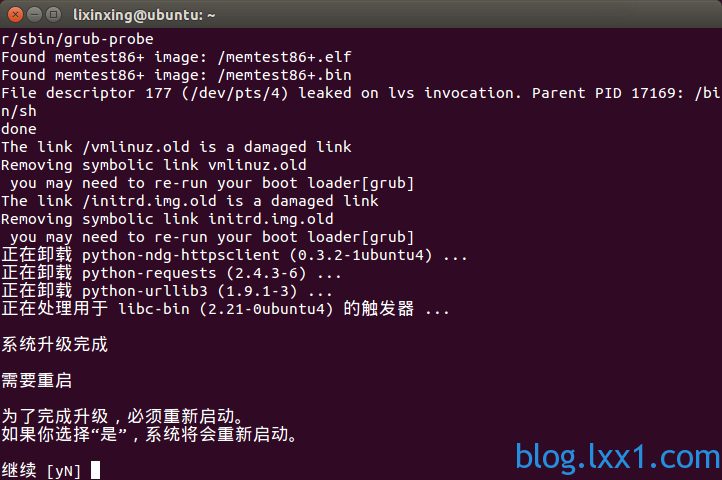Maximize the terminal window
This screenshot has width=722, height=480.
click(53, 15)
